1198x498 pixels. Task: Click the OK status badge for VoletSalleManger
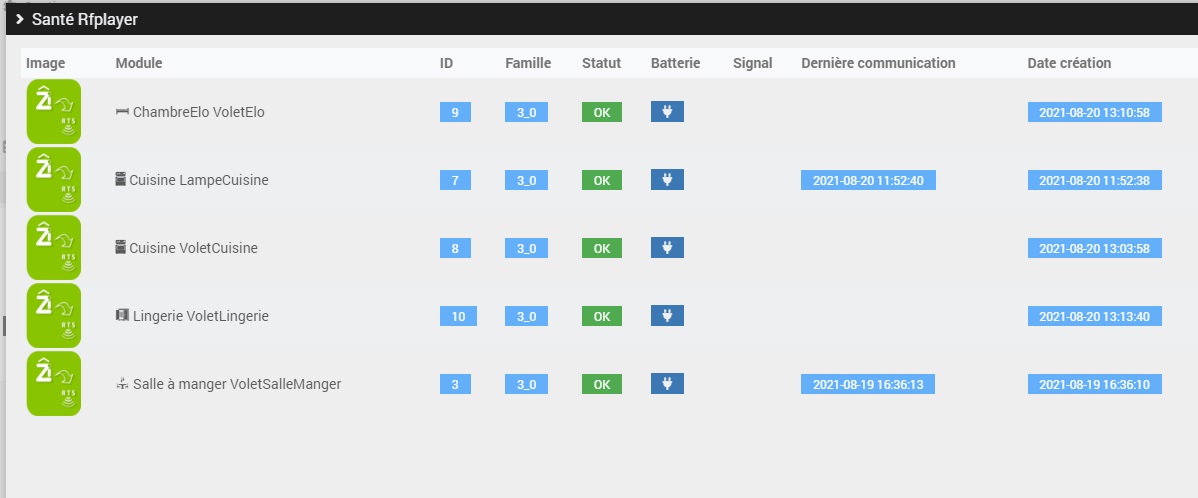pyautogui.click(x=601, y=384)
